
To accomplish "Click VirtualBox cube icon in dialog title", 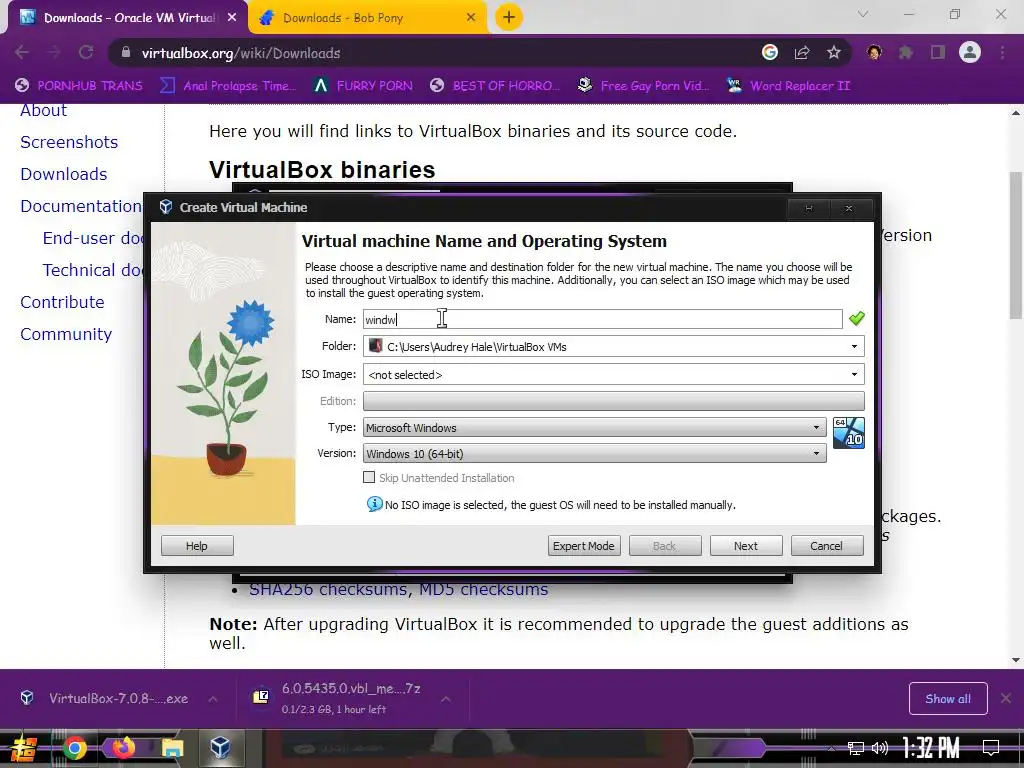I will pos(166,207).
